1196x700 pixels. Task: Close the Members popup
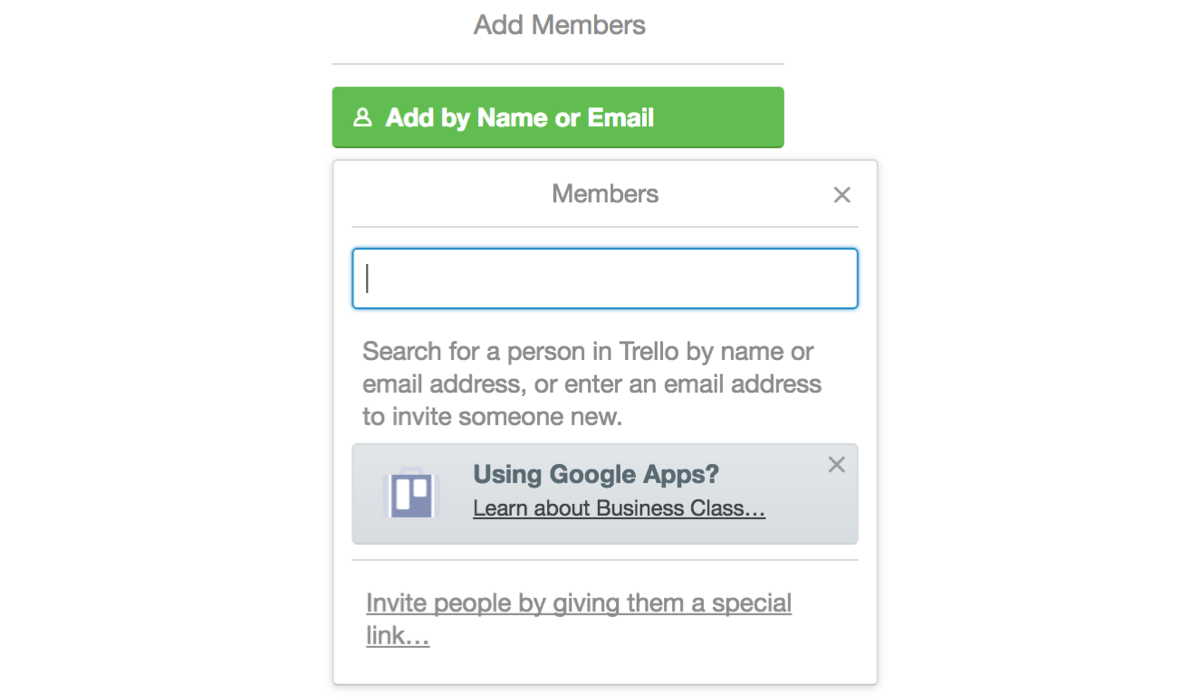click(x=842, y=195)
